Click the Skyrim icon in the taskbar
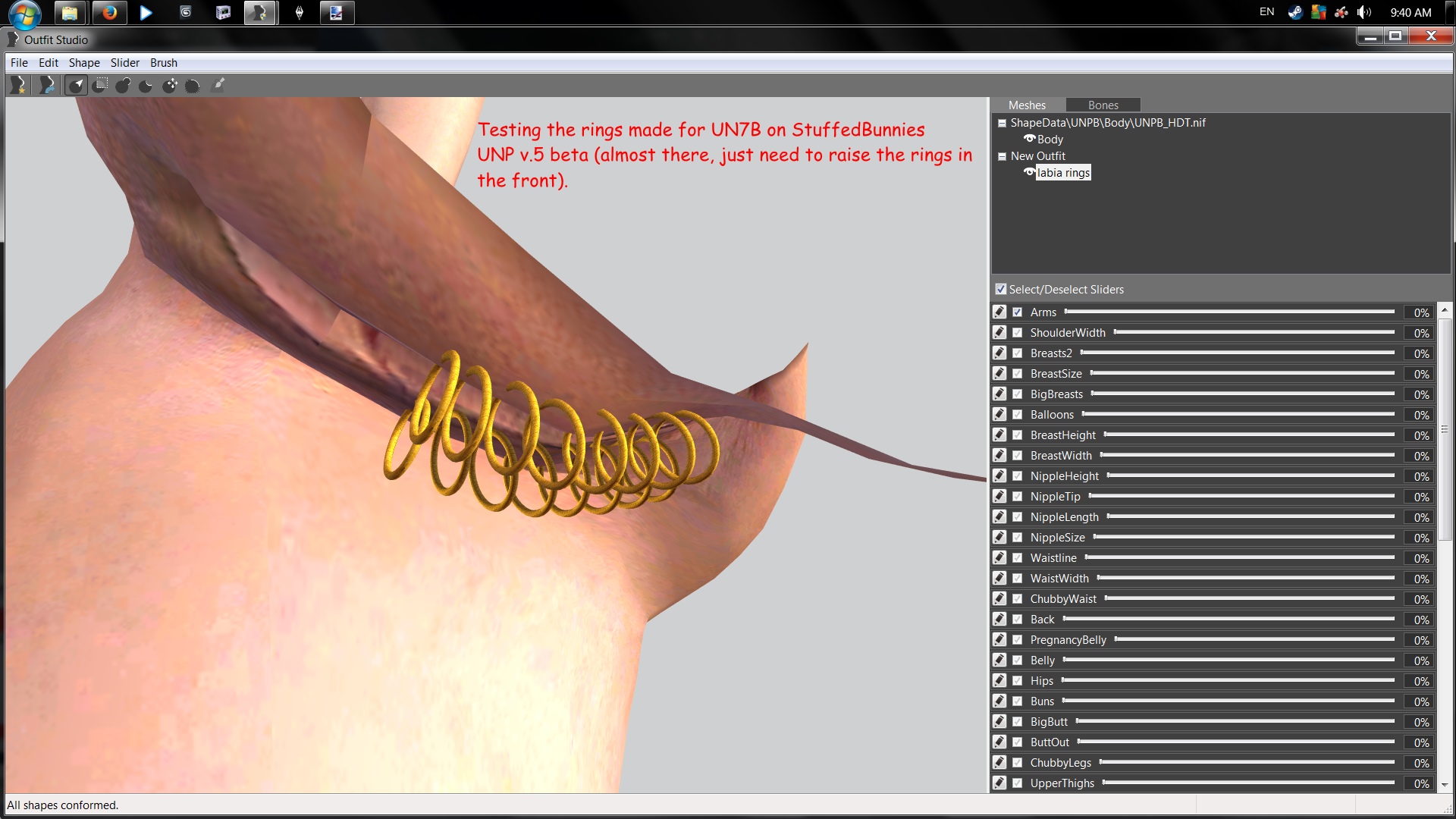This screenshot has height=819, width=1456. click(300, 13)
